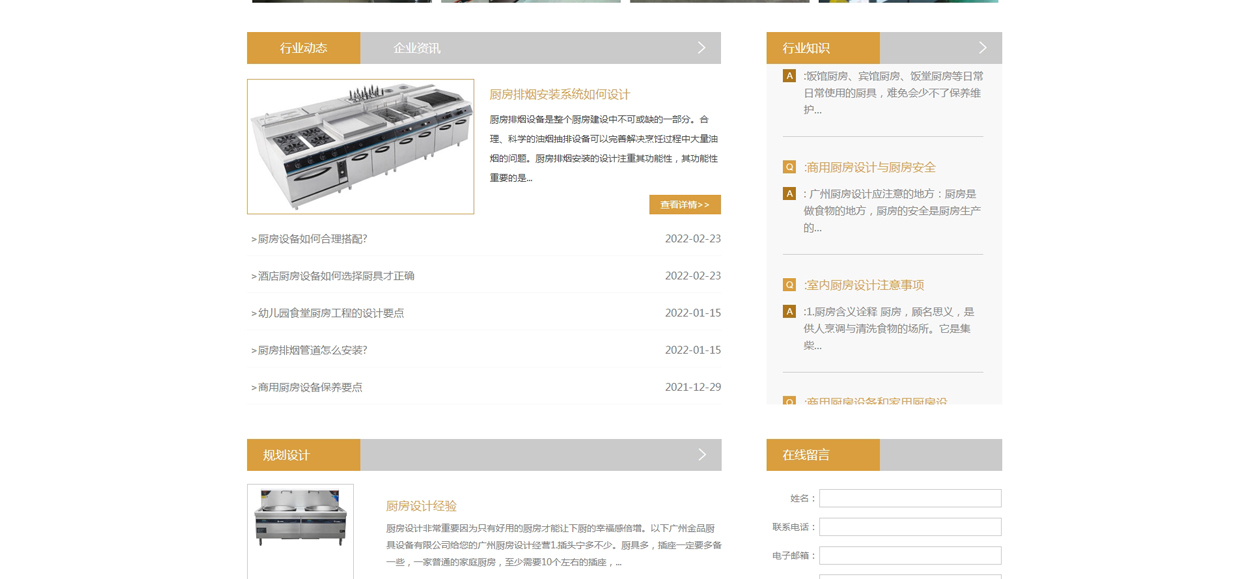The height and width of the screenshot is (579, 1250).
Task: Click the answer text 广州厨房设计应注意的地方
Action: coord(892,210)
